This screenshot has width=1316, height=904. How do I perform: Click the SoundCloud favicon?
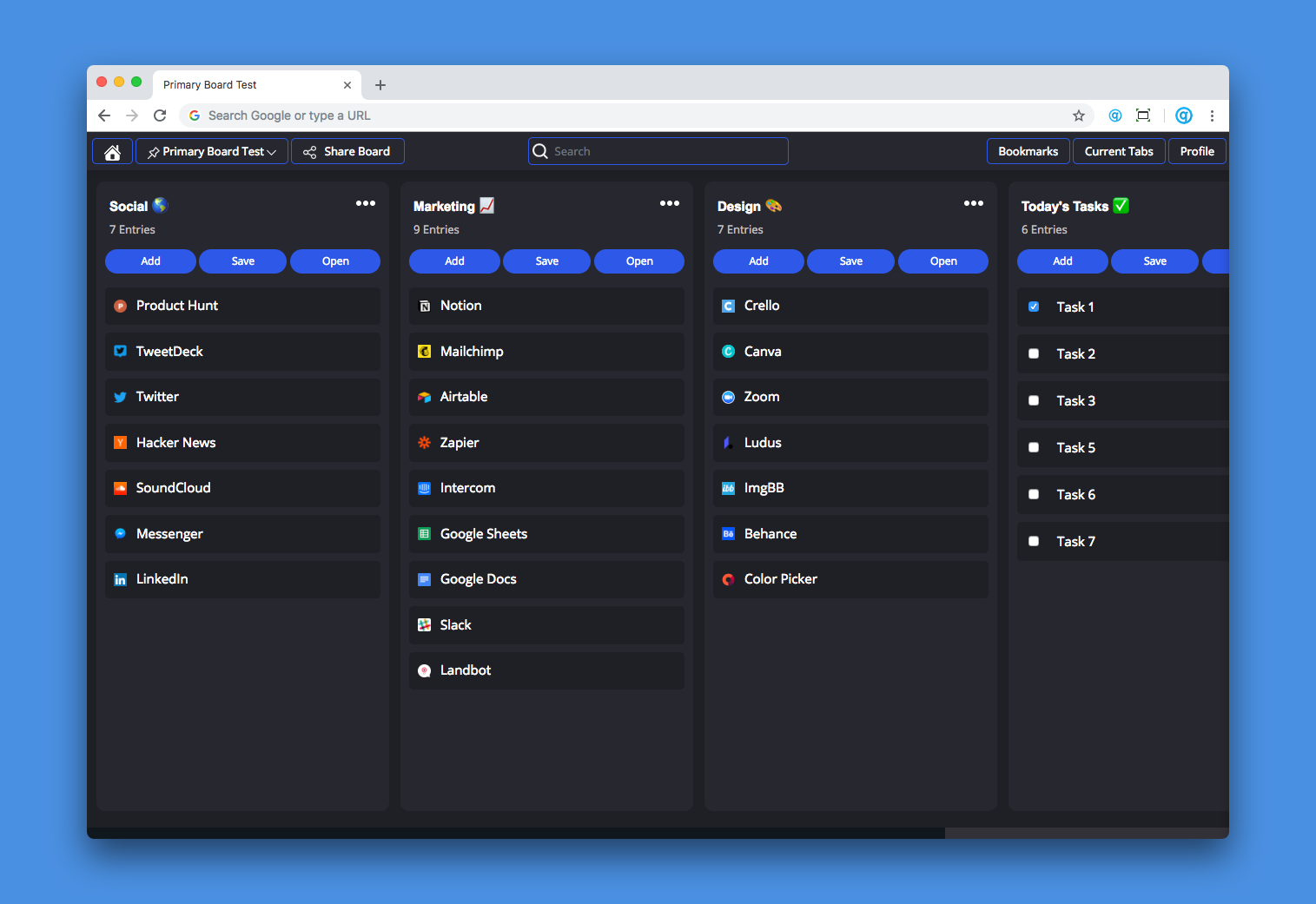pyautogui.click(x=121, y=488)
